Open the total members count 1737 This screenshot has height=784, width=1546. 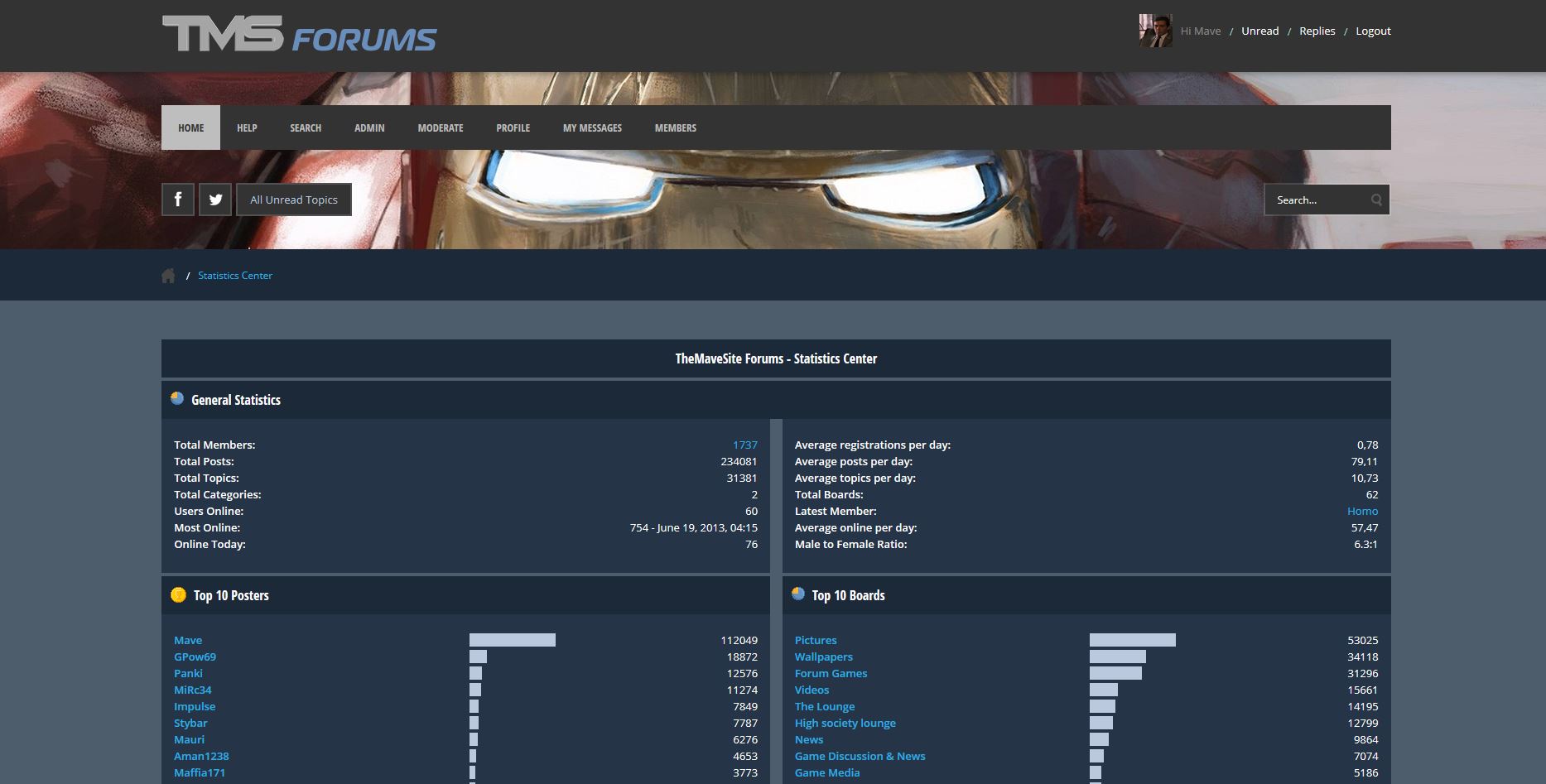click(745, 445)
